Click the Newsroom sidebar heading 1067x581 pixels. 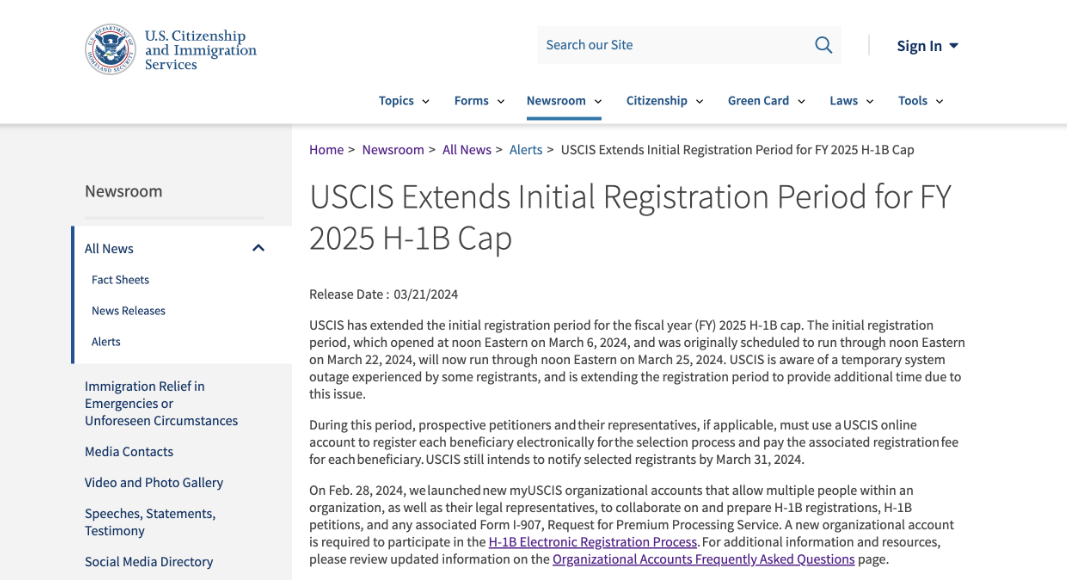click(123, 191)
